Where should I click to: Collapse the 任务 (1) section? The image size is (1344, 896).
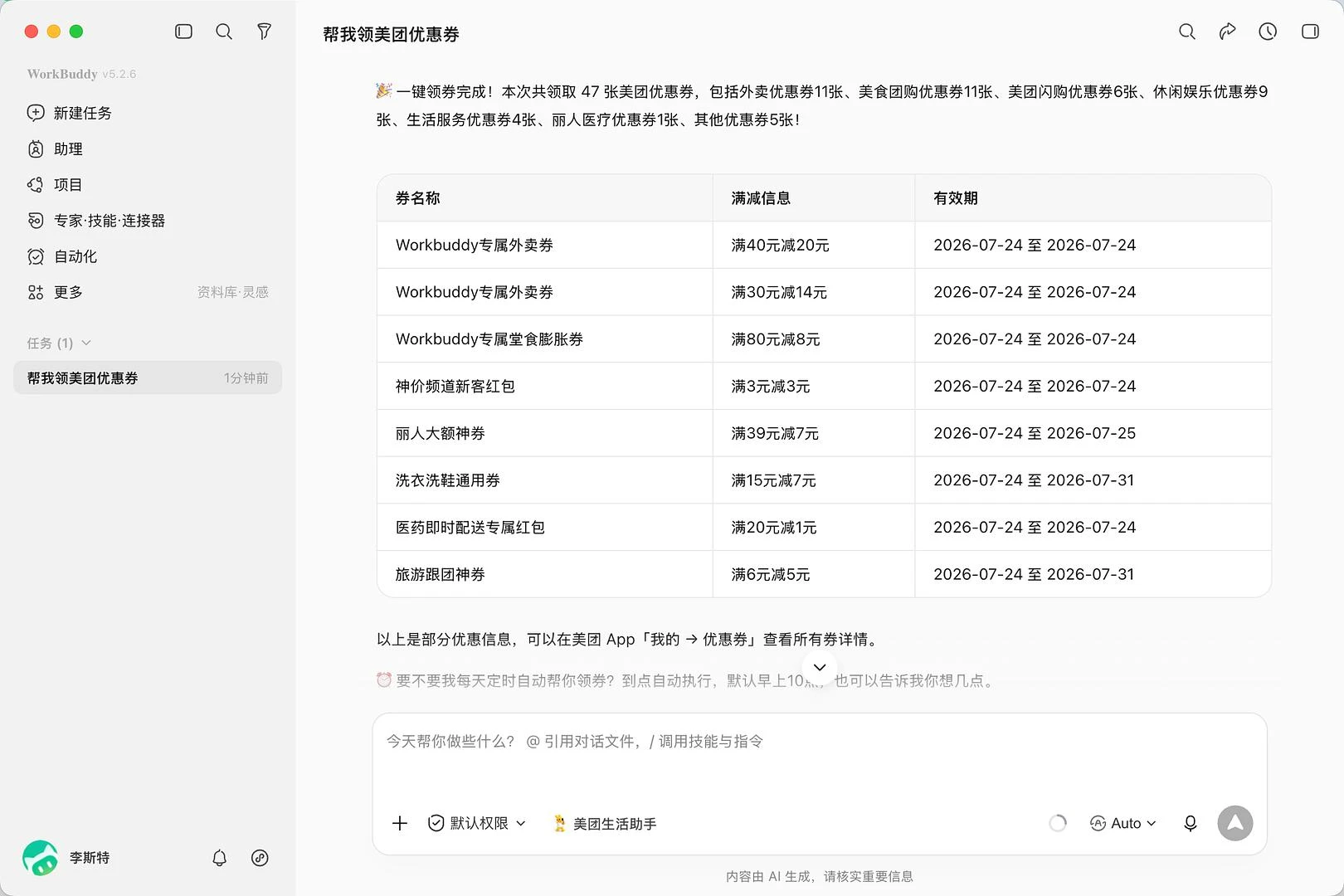59,343
